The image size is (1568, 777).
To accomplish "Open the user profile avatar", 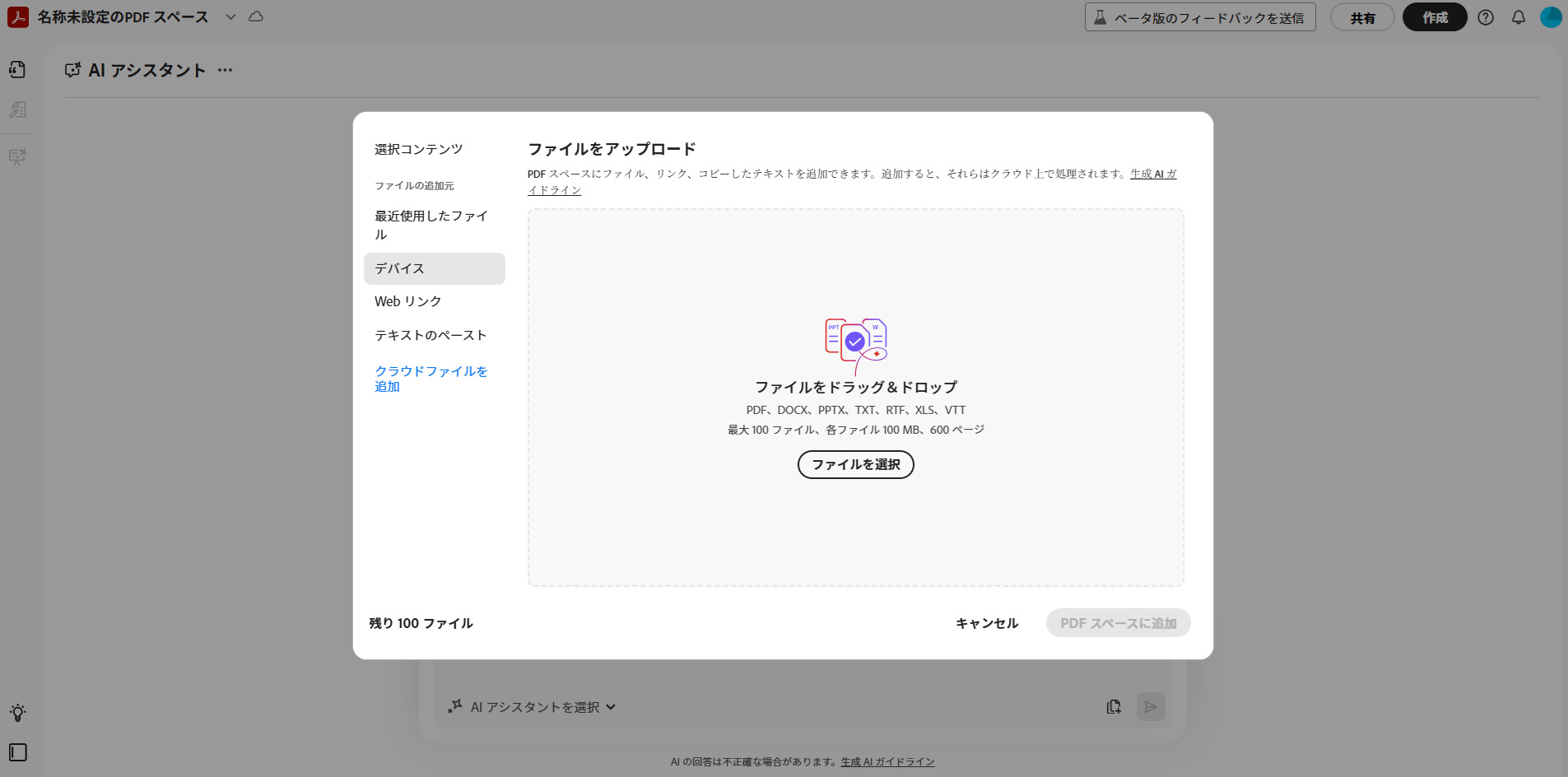I will click(1551, 17).
